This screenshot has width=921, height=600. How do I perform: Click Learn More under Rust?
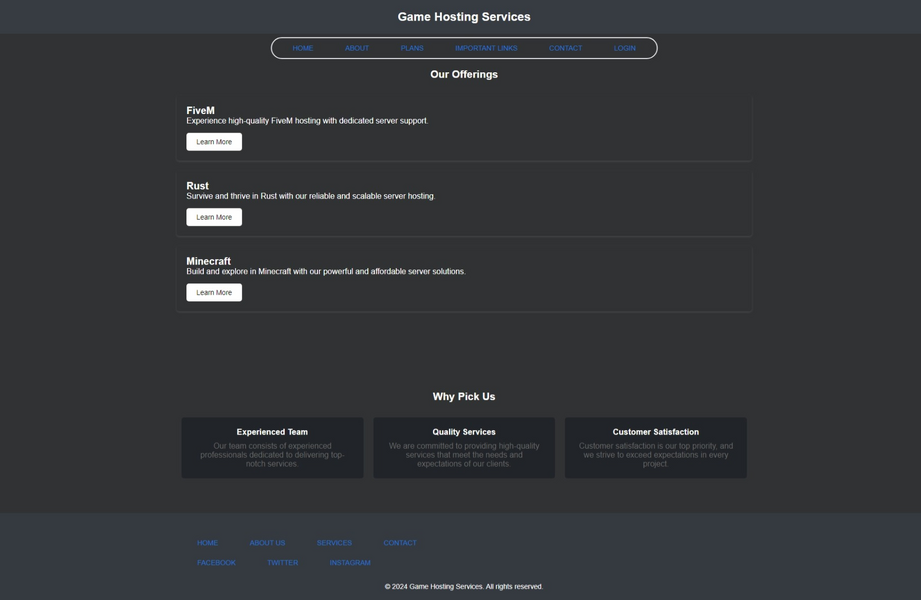coord(214,217)
